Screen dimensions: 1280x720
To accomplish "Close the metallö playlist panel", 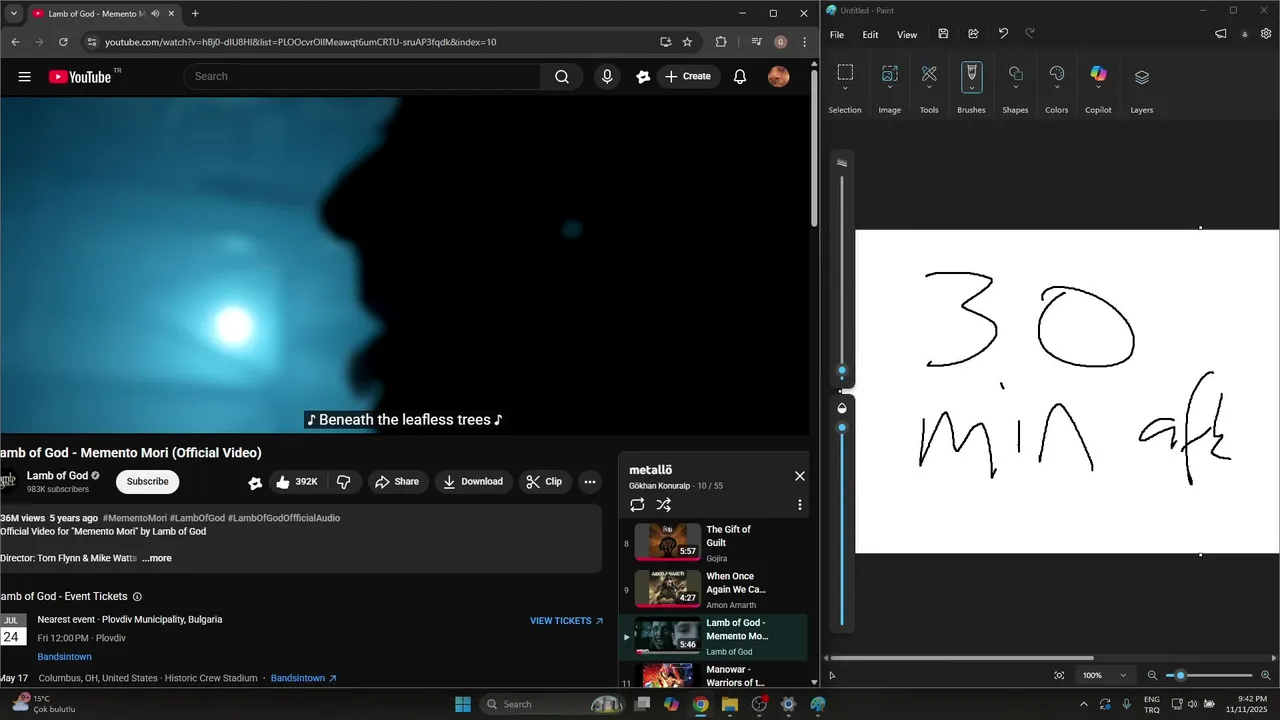I will tap(799, 476).
